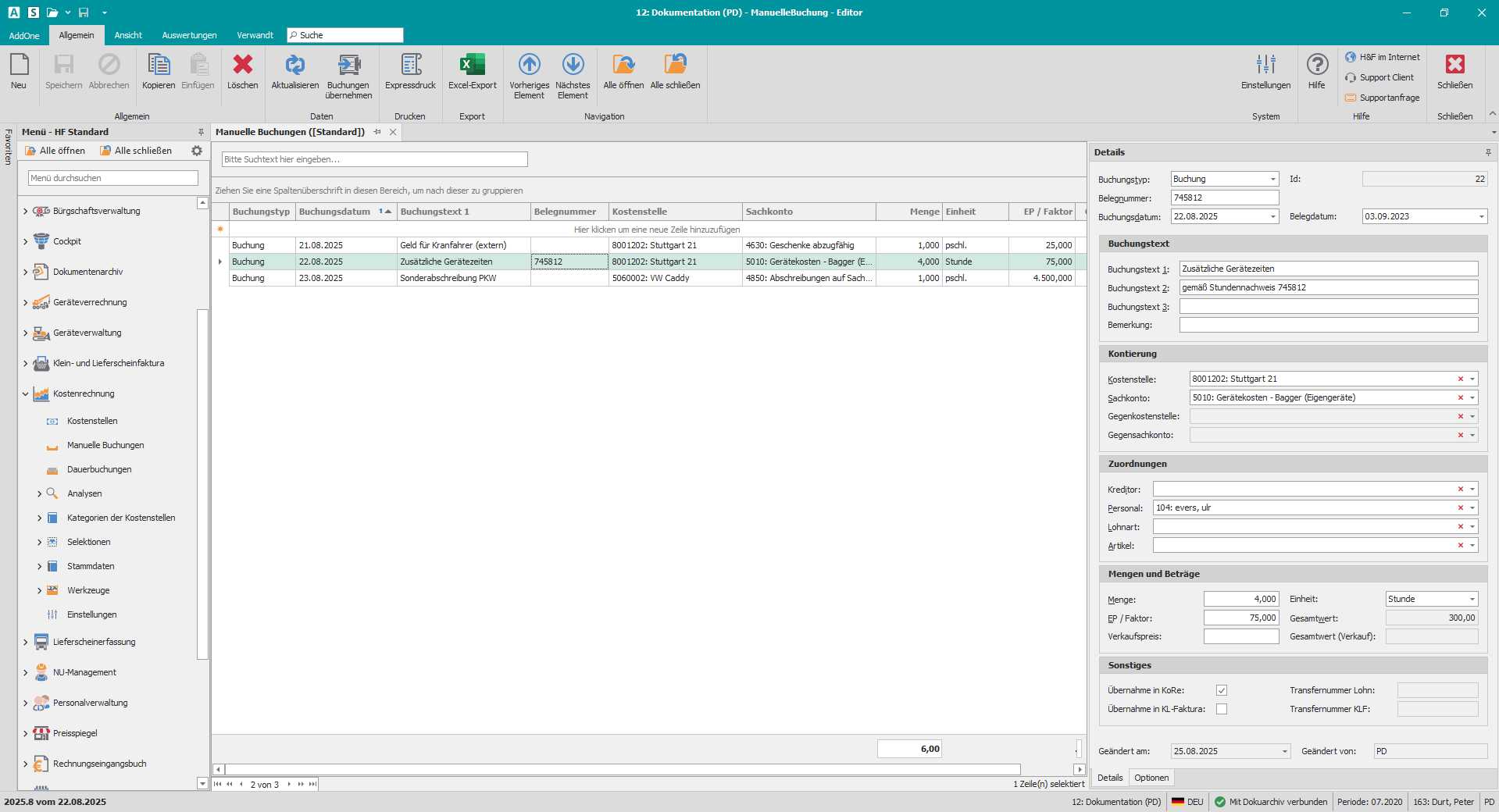Expand the Einheit dropdown in details
Image resolution: width=1499 pixels, height=812 pixels.
click(x=1472, y=600)
